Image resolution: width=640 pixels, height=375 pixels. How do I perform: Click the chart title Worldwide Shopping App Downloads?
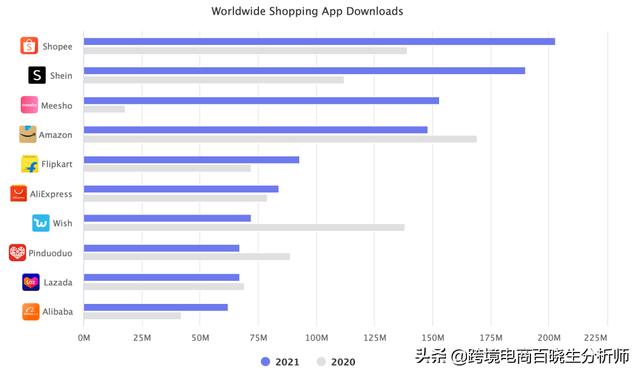(x=307, y=11)
